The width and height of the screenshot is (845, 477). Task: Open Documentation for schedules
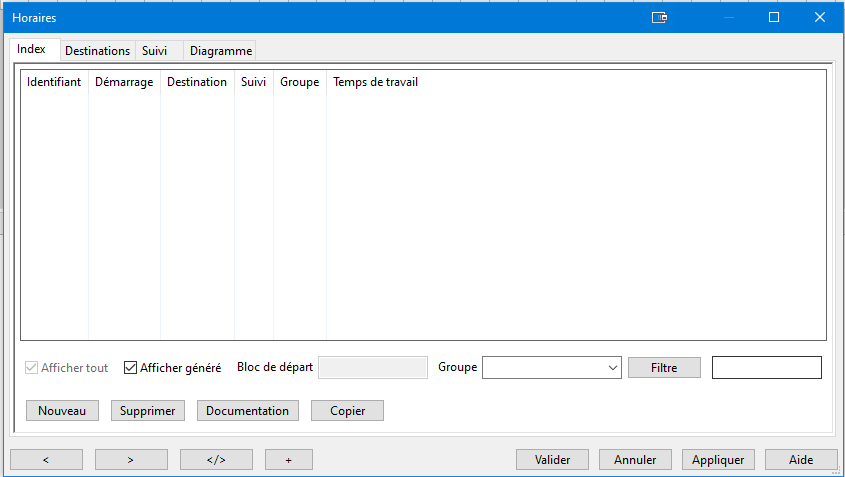(248, 411)
